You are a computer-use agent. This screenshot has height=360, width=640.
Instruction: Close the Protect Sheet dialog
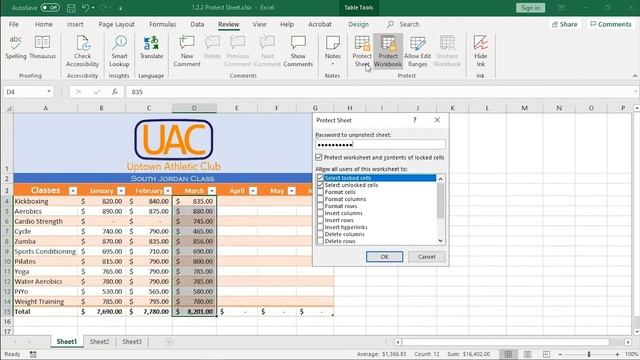[437, 120]
